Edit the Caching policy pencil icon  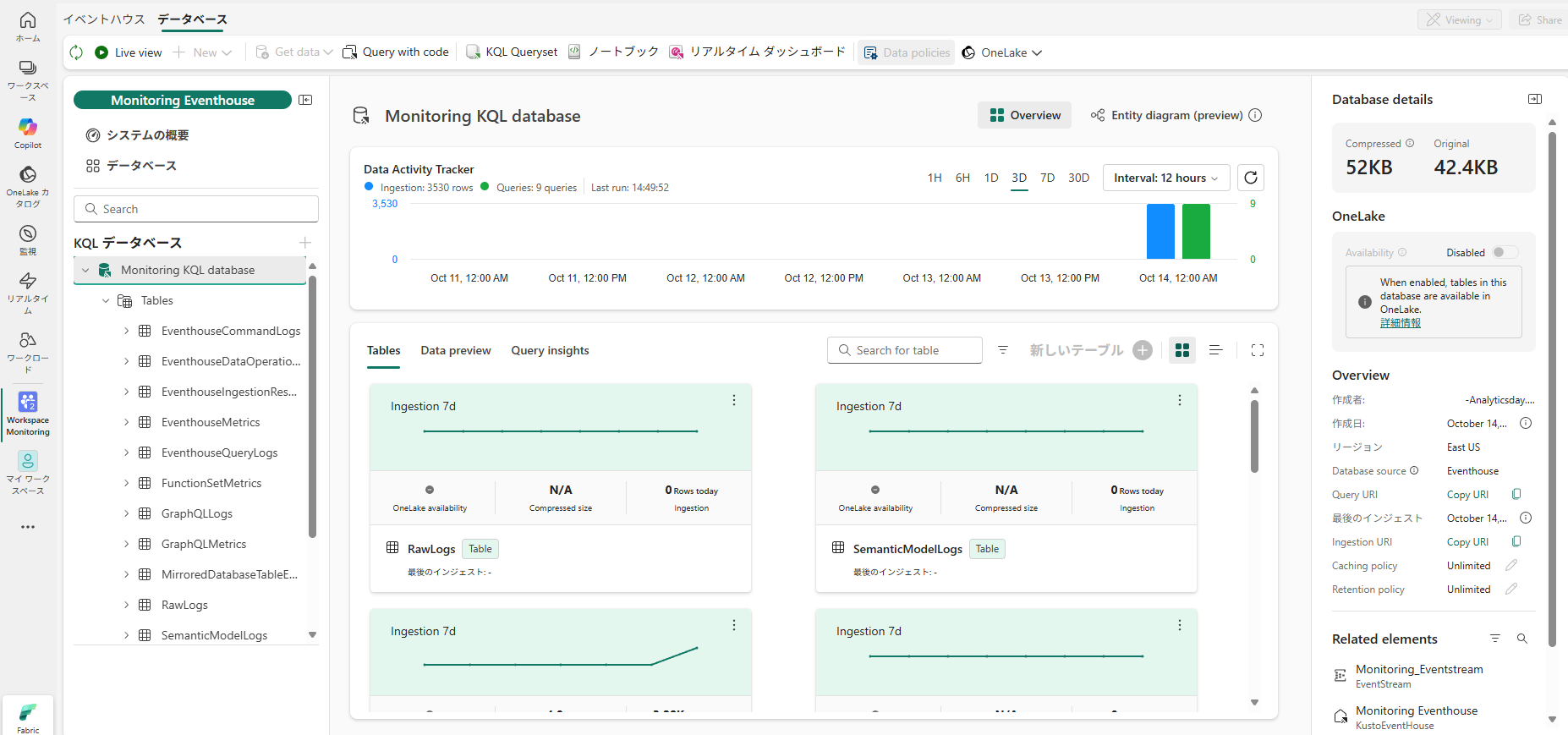[x=1511, y=565]
